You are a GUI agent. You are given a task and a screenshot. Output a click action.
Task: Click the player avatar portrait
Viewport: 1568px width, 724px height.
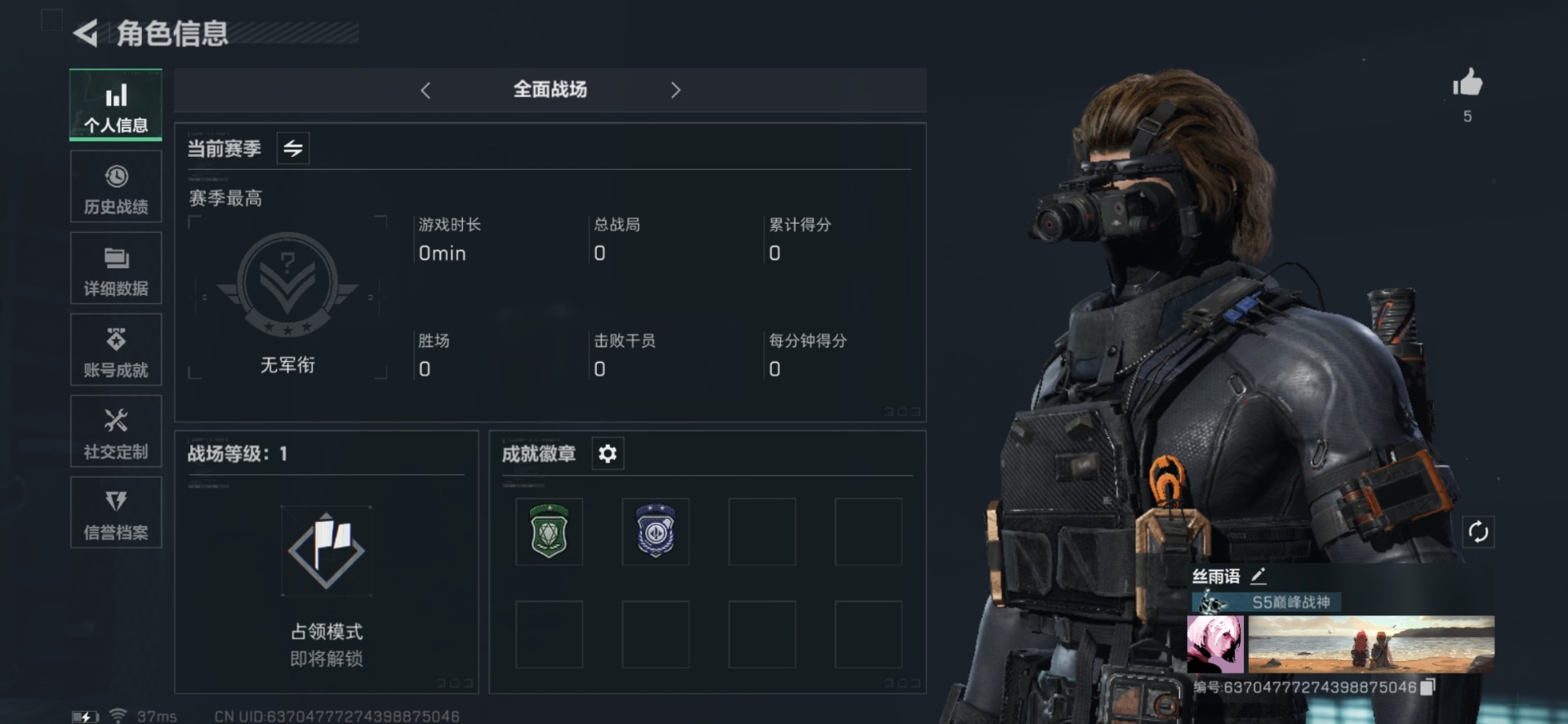pos(1215,644)
